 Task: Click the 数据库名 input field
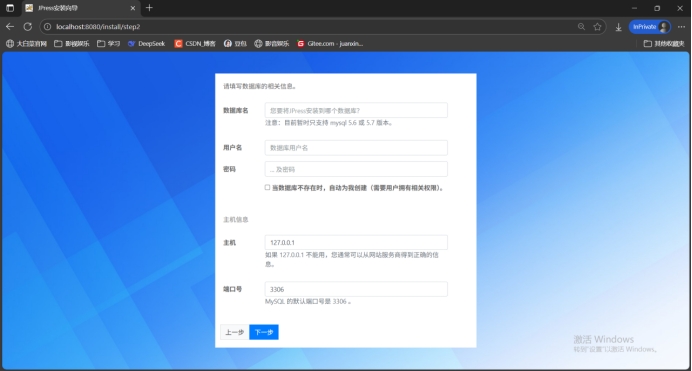(356, 110)
